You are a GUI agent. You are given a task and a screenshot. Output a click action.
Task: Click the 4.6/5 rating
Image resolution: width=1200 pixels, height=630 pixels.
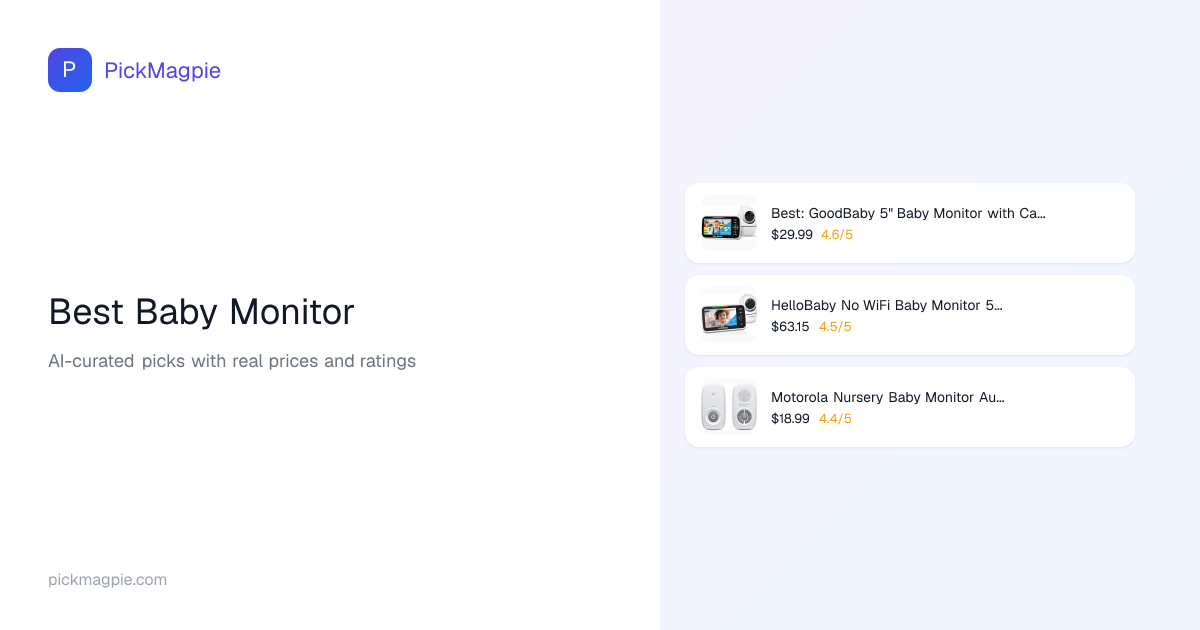tap(837, 235)
